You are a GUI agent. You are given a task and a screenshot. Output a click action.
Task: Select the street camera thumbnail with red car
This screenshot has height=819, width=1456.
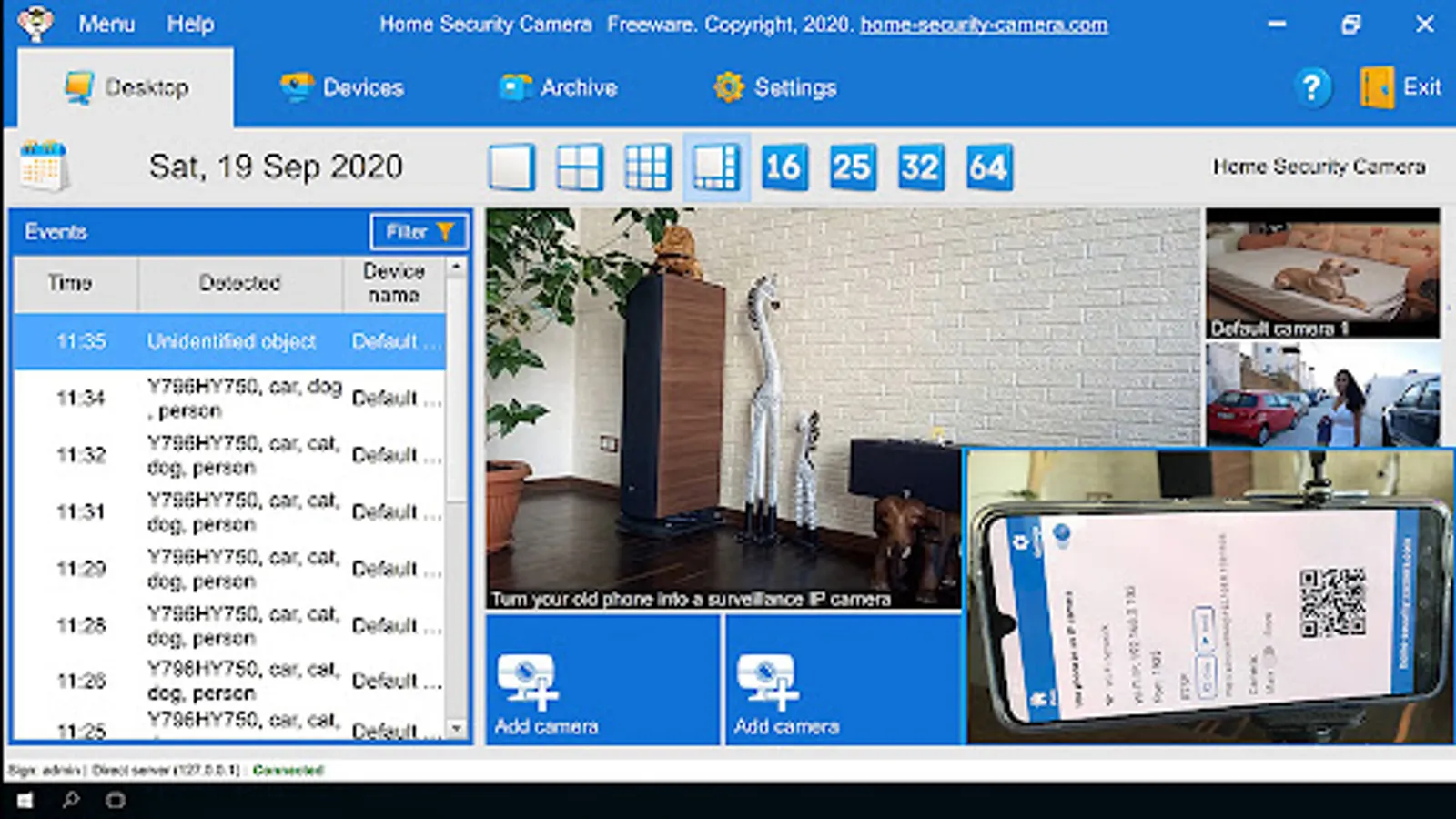[1323, 394]
